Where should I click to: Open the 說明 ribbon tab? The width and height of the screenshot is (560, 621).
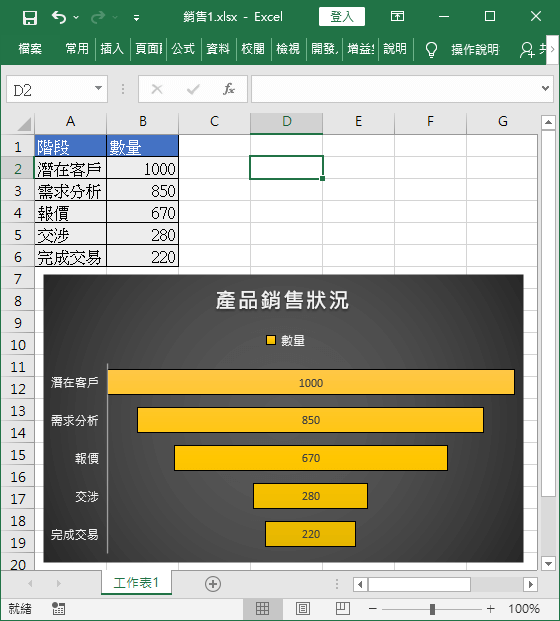(x=395, y=49)
